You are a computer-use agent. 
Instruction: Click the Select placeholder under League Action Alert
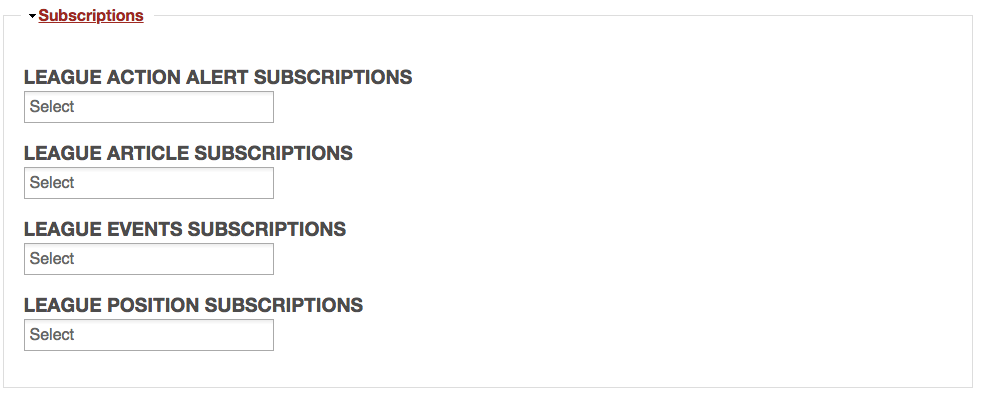(52, 107)
